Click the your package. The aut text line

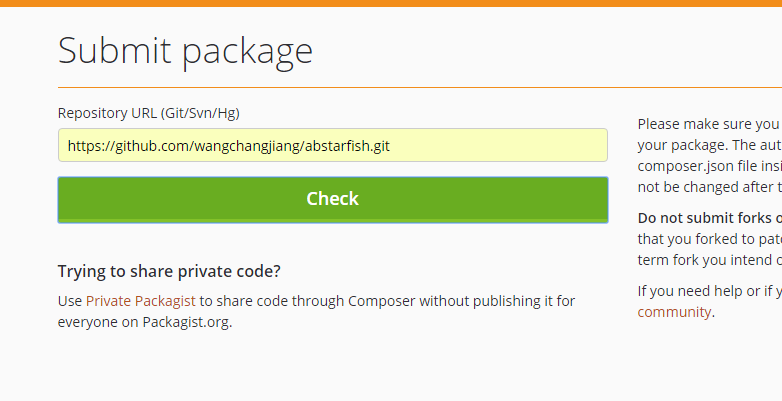coord(709,145)
